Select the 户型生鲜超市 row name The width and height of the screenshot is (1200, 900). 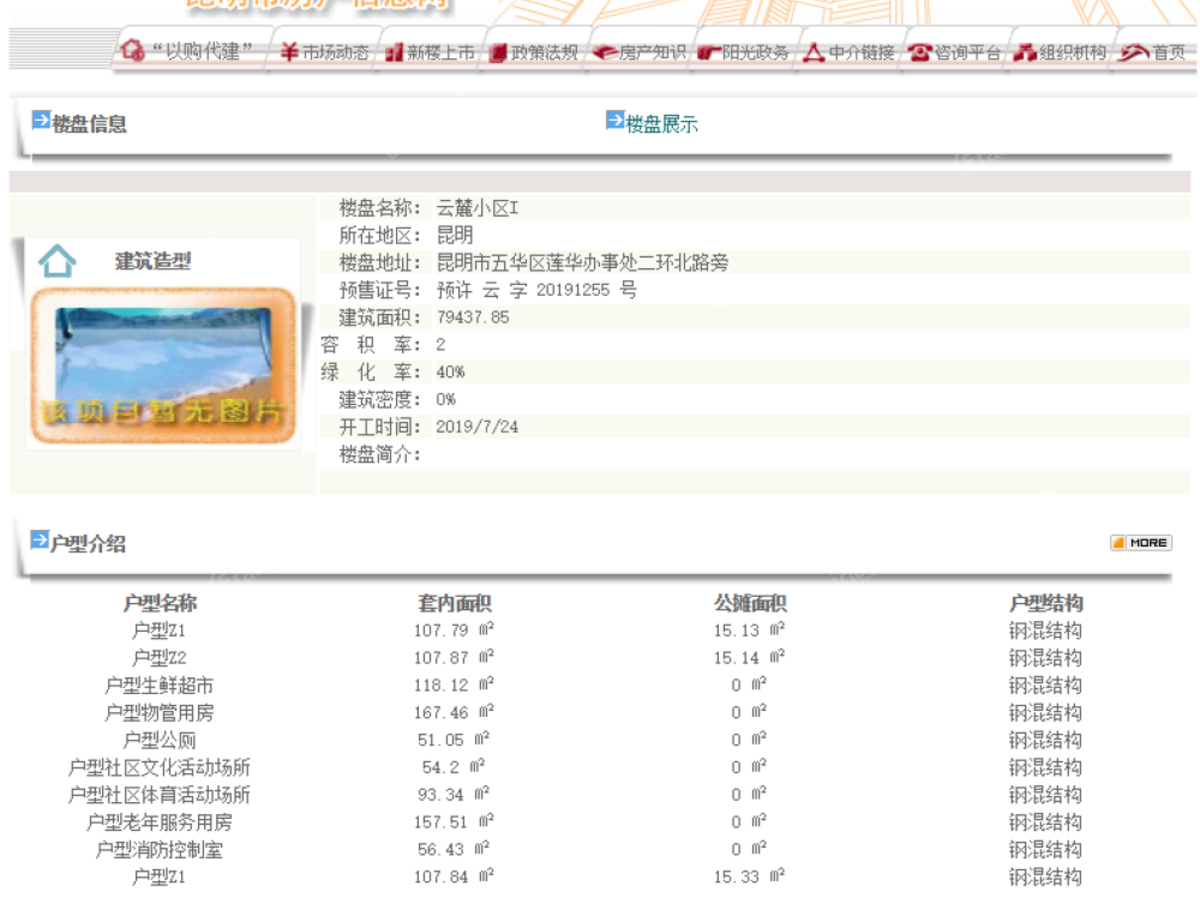click(160, 686)
